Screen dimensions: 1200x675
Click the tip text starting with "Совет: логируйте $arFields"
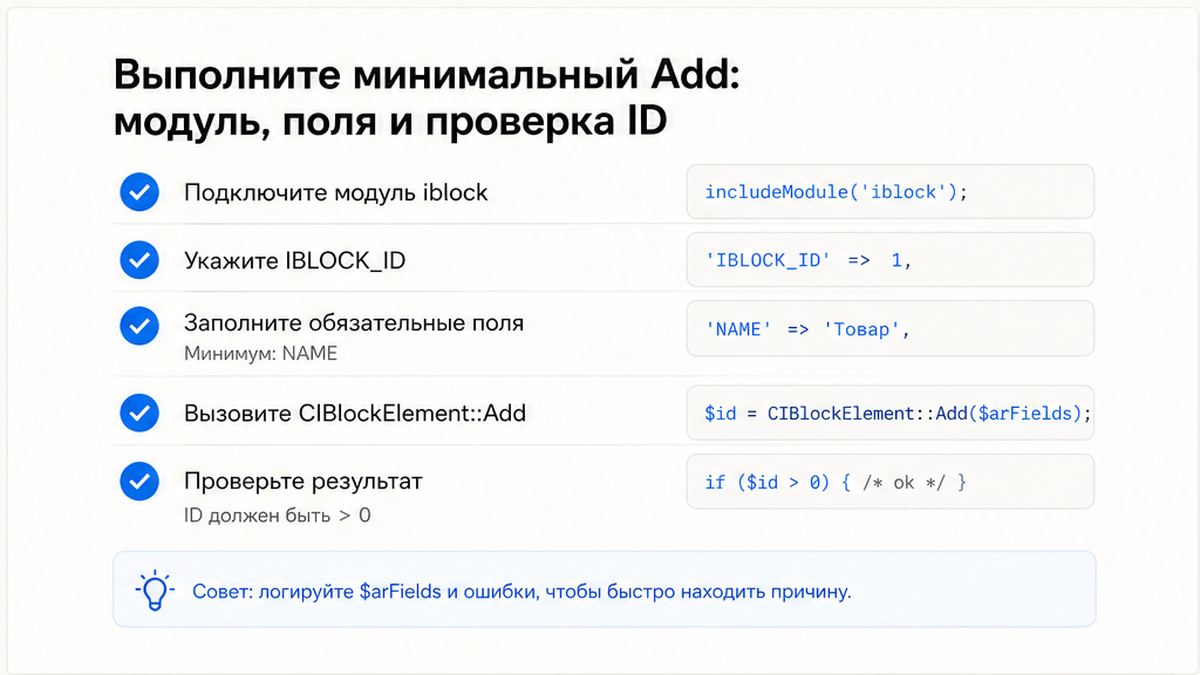coord(522,591)
